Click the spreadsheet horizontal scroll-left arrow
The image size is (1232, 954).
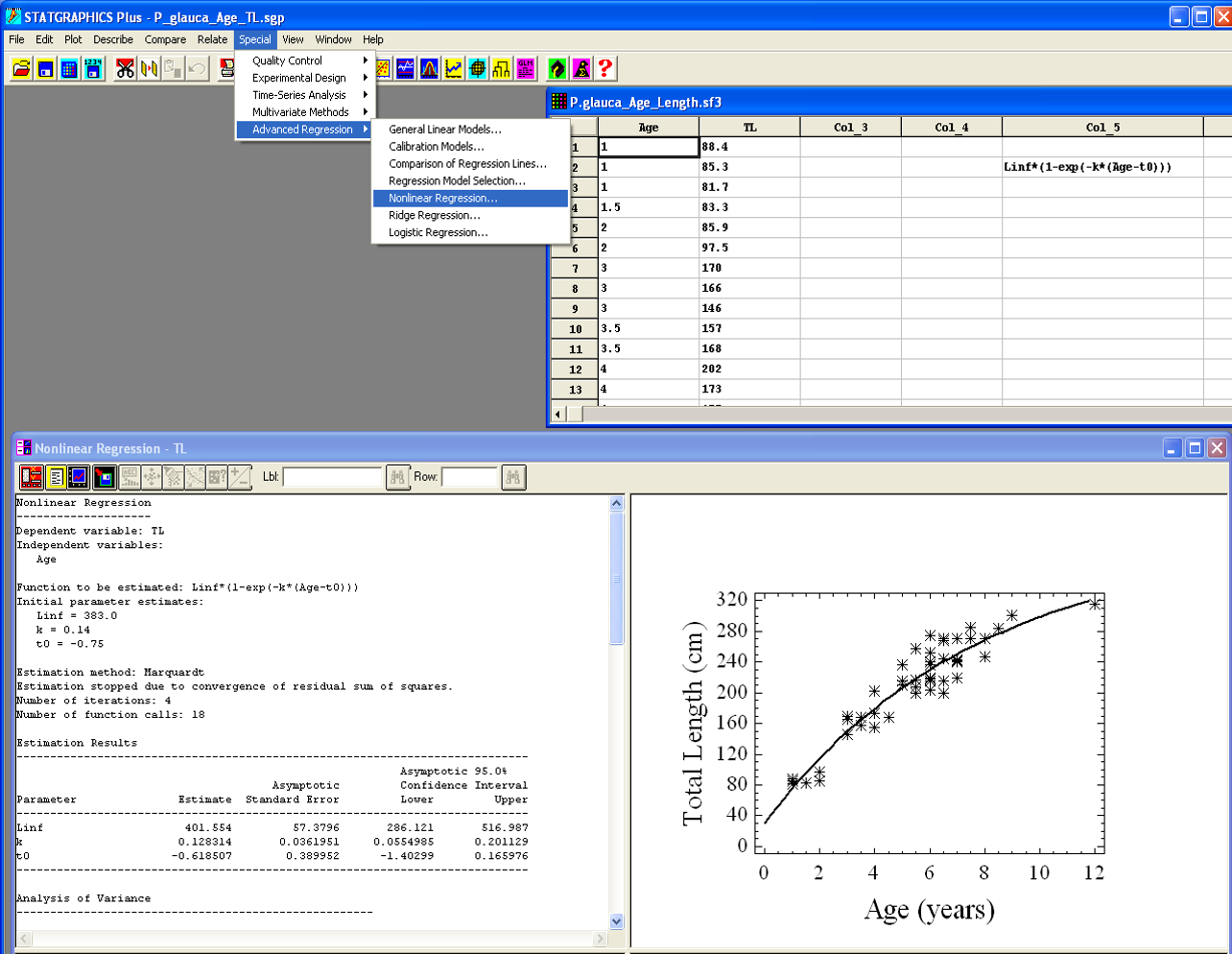pyautogui.click(x=558, y=414)
